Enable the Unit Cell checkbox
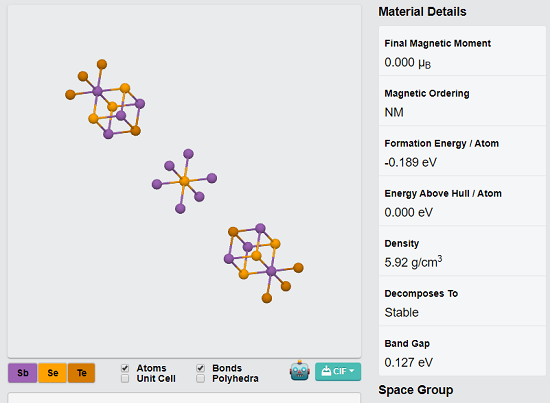The height and width of the screenshot is (403, 550). [125, 378]
